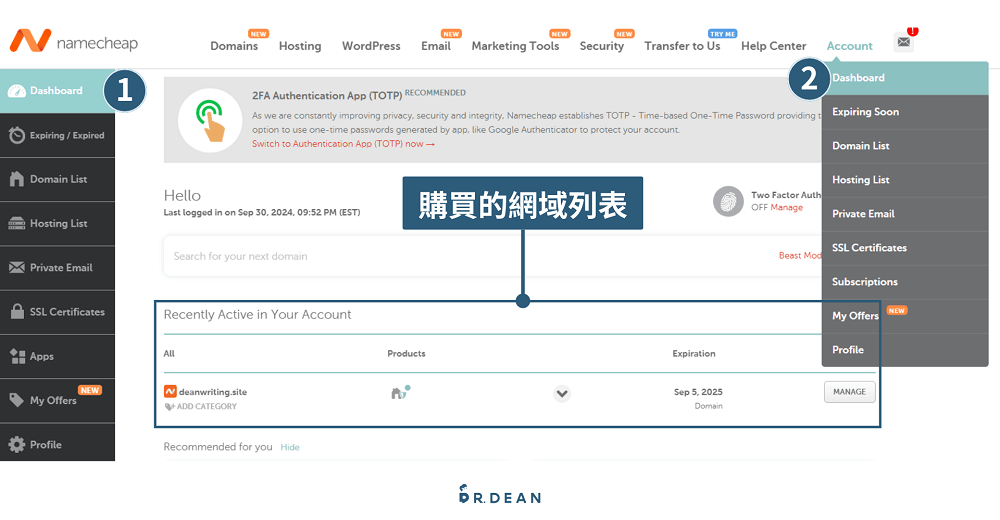Open Expiring / Expired in left sidebar

coord(57,135)
